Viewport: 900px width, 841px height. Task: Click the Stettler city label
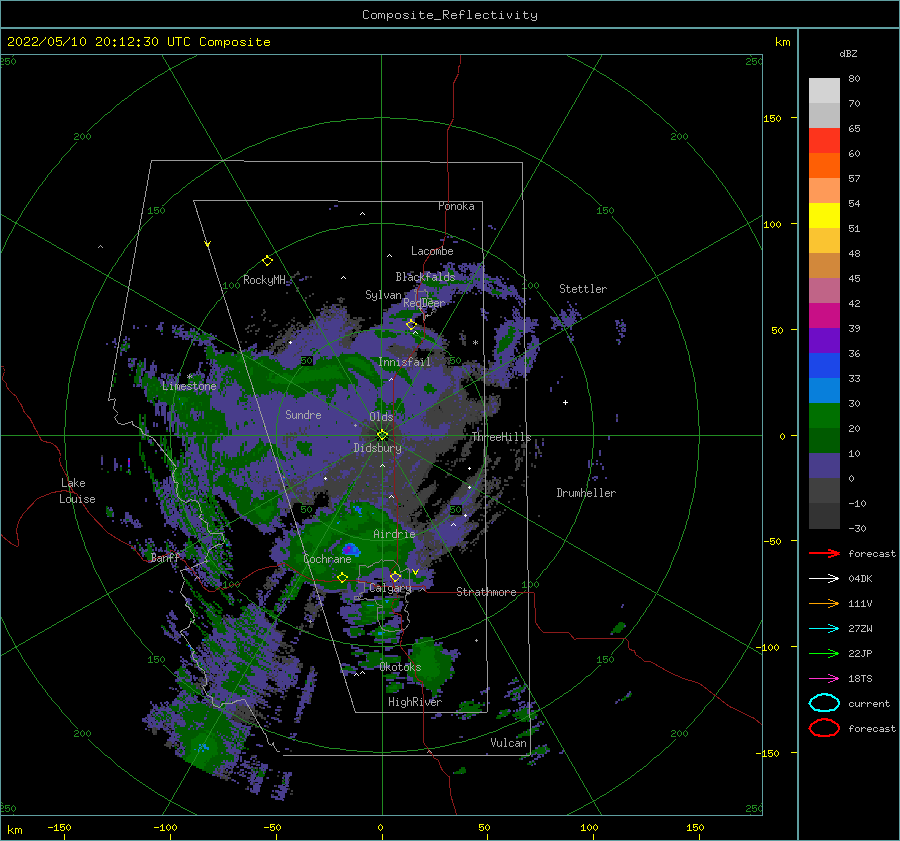(583, 289)
